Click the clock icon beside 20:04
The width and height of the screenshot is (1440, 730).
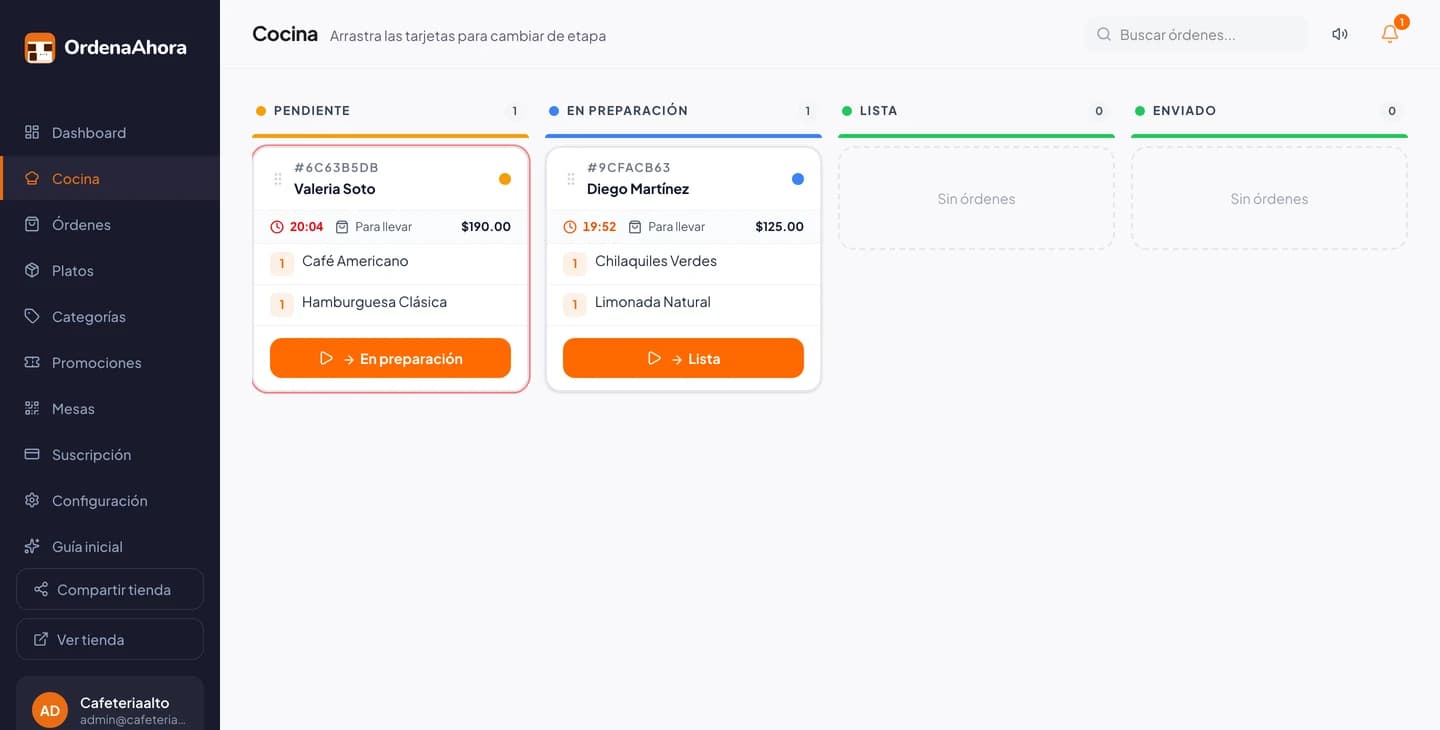[277, 227]
